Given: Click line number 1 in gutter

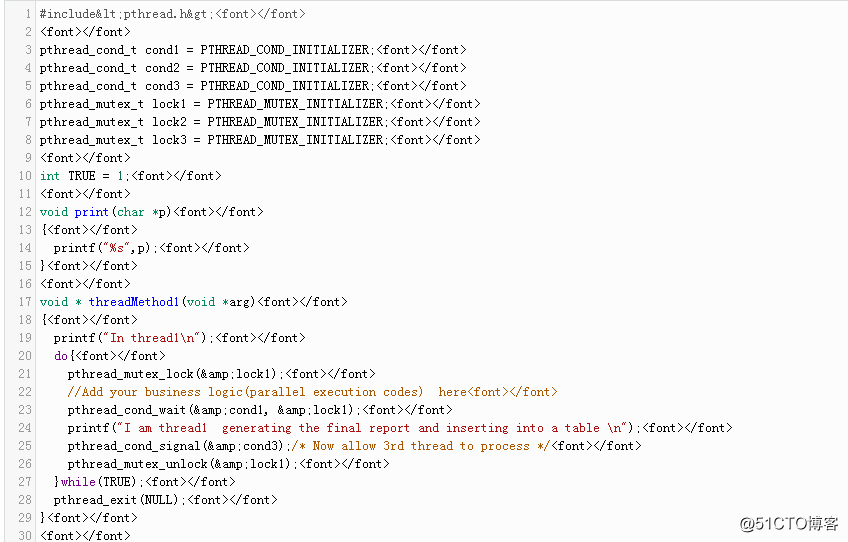Looking at the screenshot, I should (x=28, y=14).
